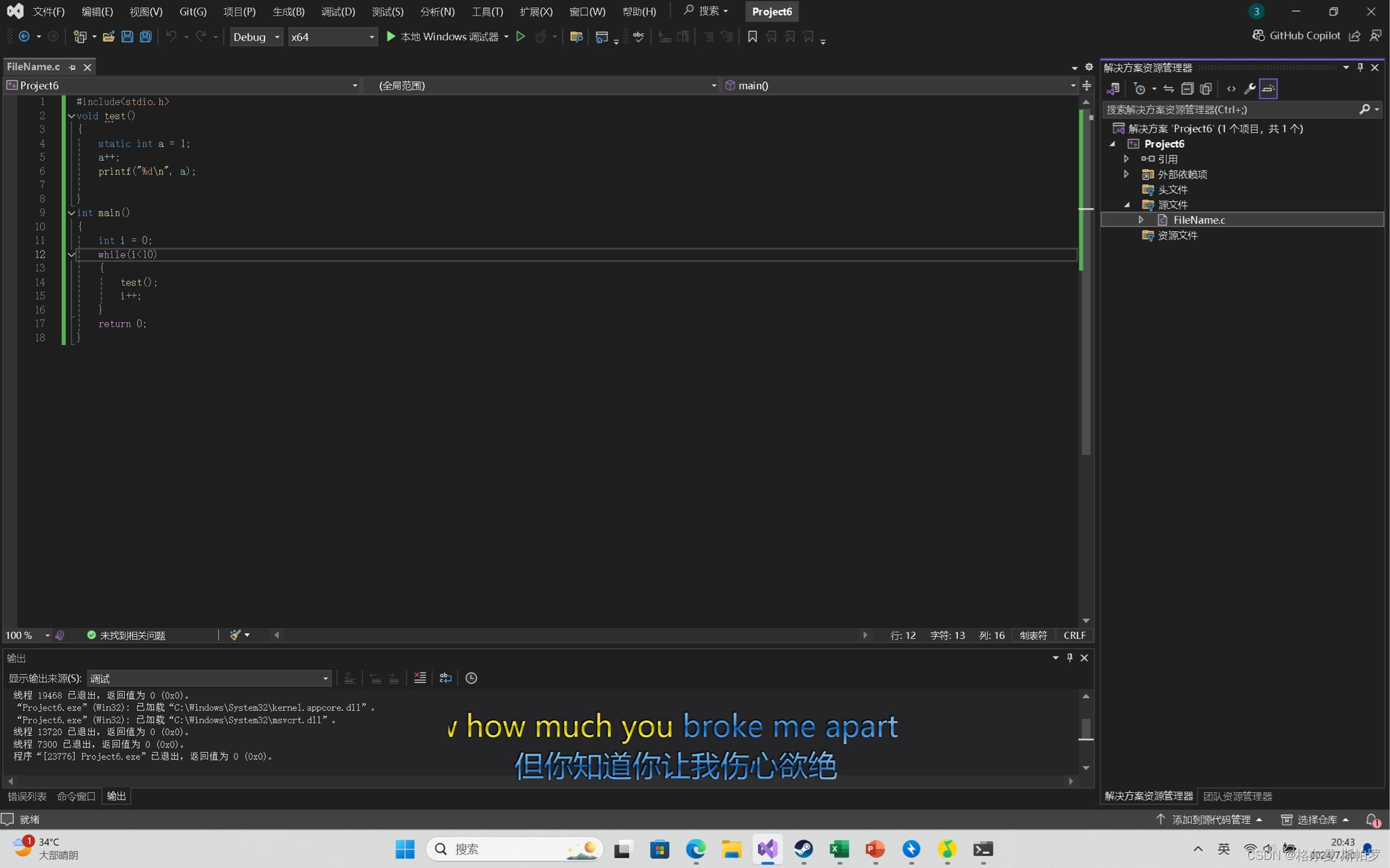Toggle bookmark using the bookmark icon

click(752, 37)
